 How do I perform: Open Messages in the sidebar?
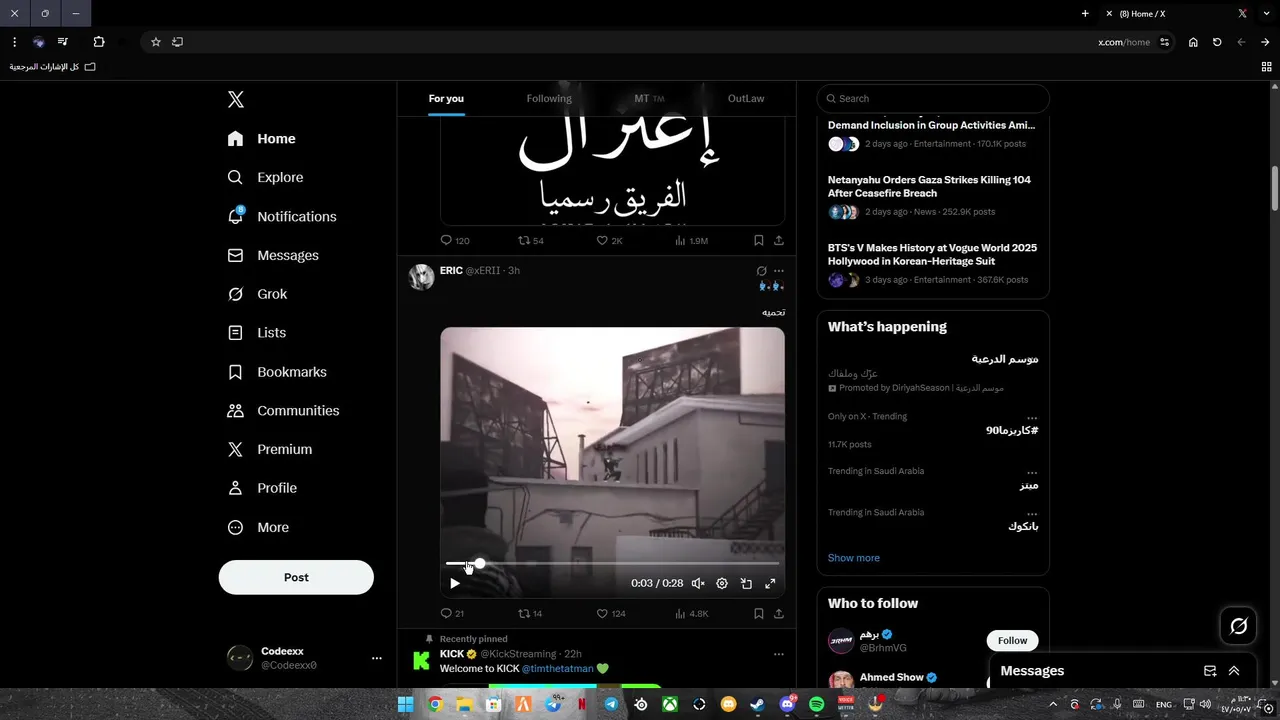point(273,255)
